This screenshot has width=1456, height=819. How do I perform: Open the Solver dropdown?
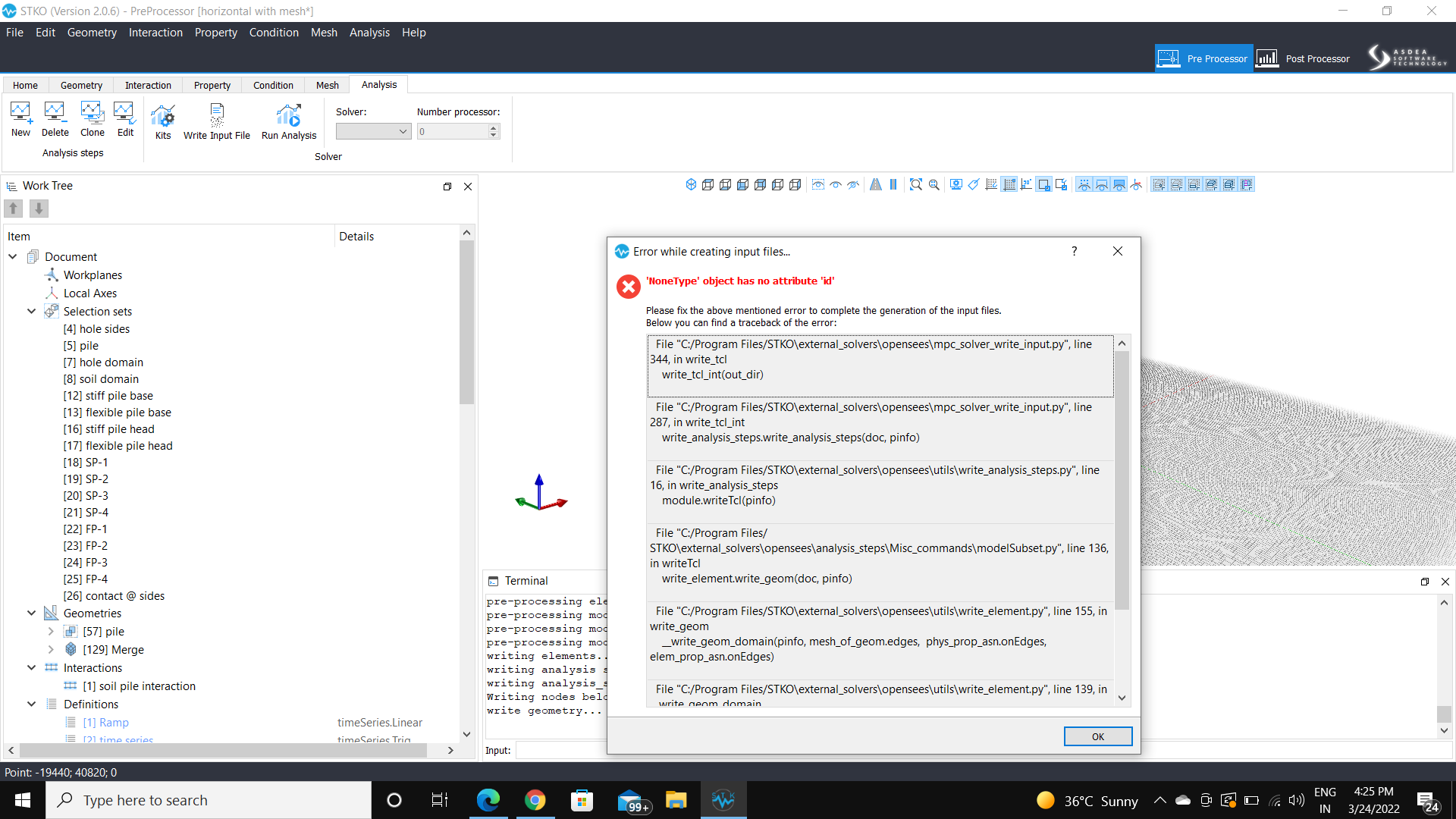[x=373, y=131]
